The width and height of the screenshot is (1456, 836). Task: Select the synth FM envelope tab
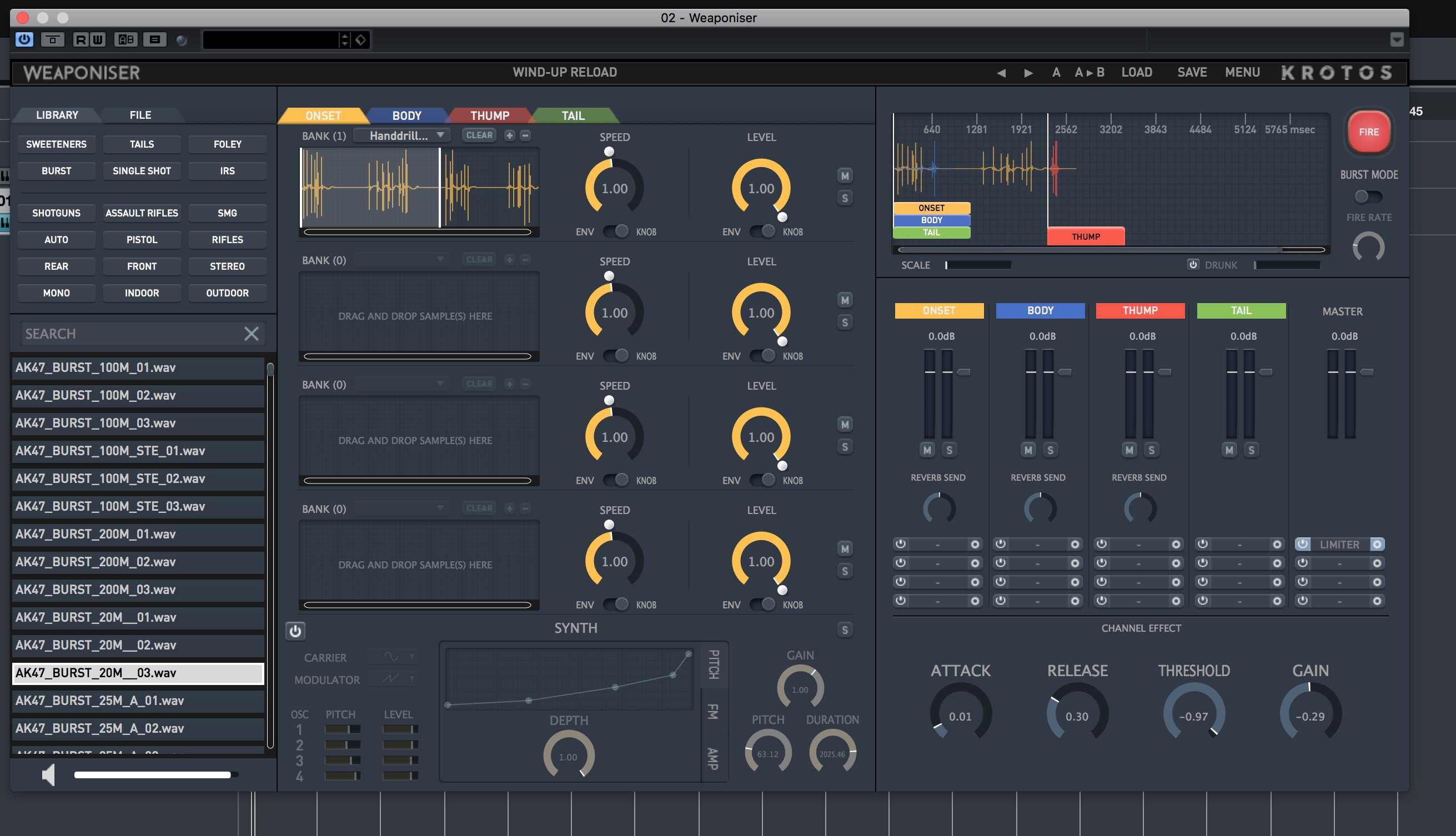pos(714,712)
